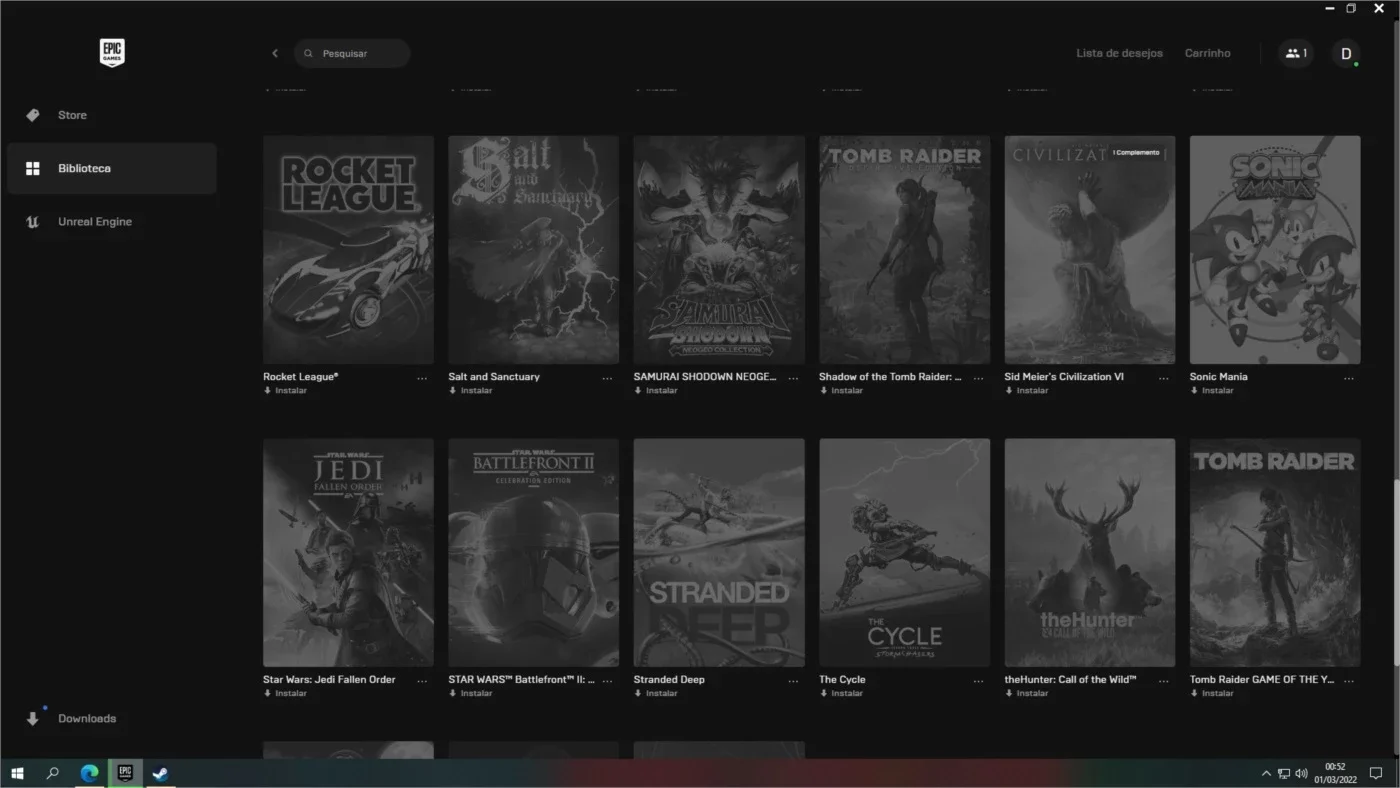Open Rocket League options three-dot menu
This screenshot has width=1400, height=788.
pyautogui.click(x=422, y=378)
